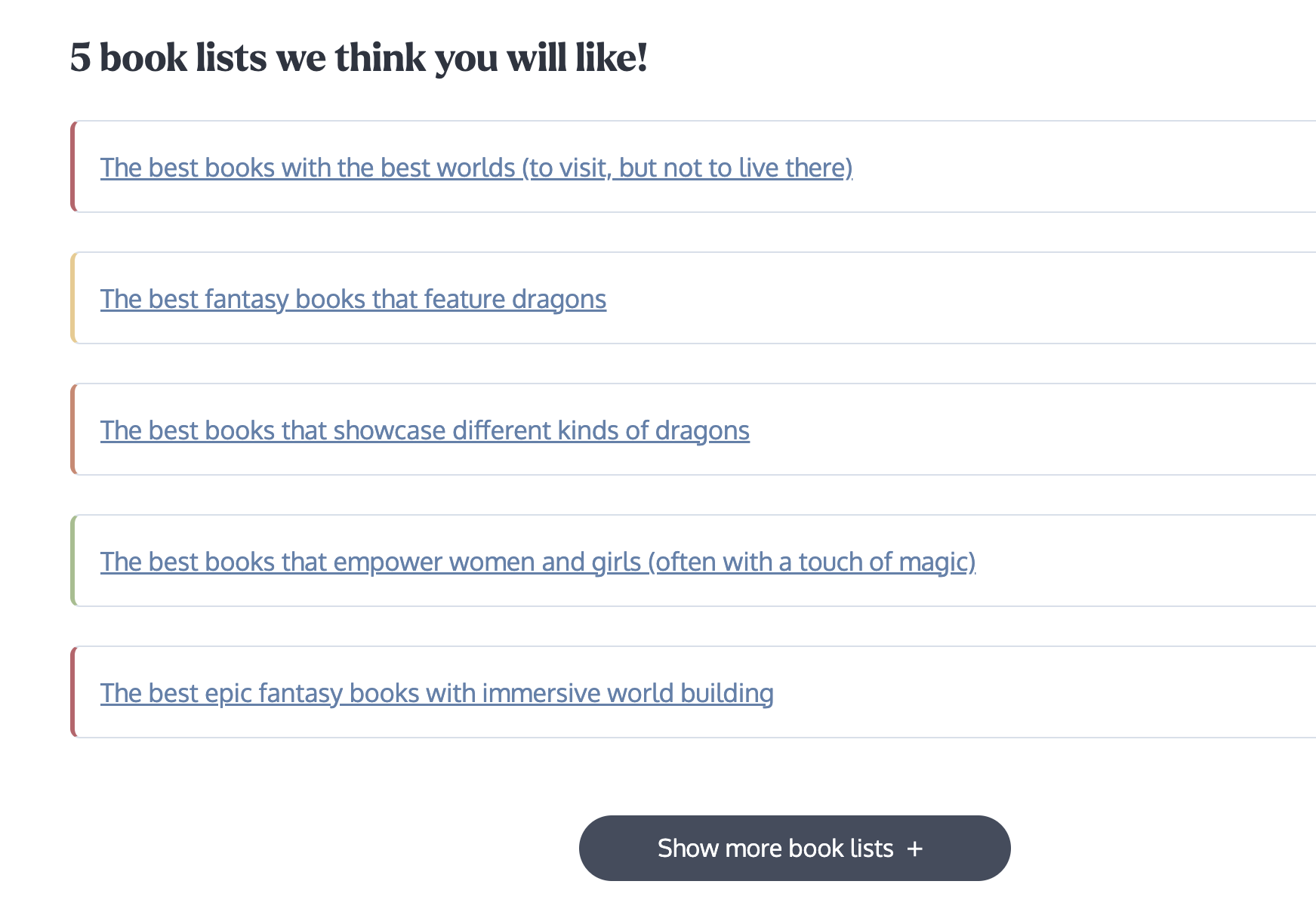Click '(often with a touch of magic)' link text

812,562
